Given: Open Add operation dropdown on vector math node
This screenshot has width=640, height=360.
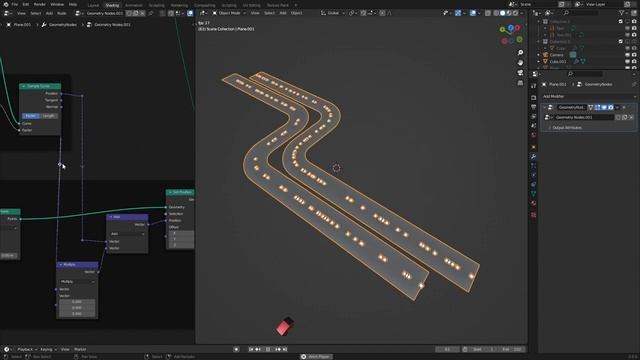Looking at the screenshot, I should (127, 234).
